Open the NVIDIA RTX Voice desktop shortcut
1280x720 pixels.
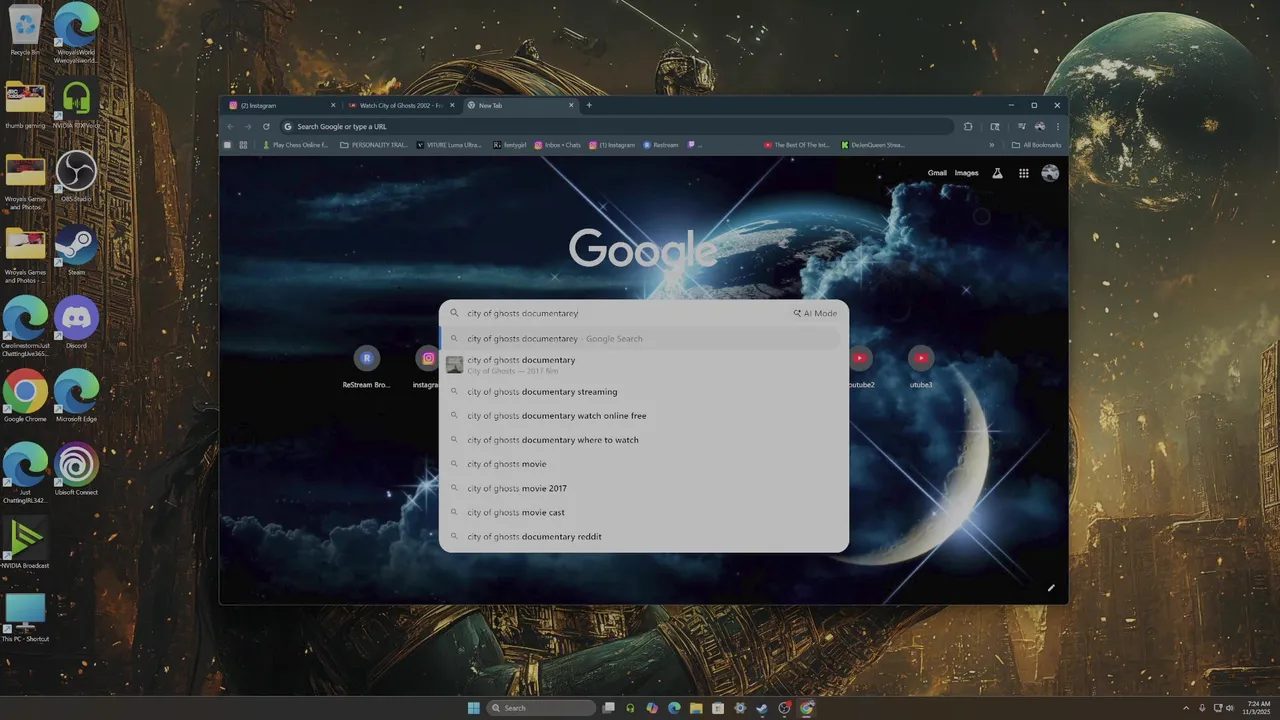point(76,104)
